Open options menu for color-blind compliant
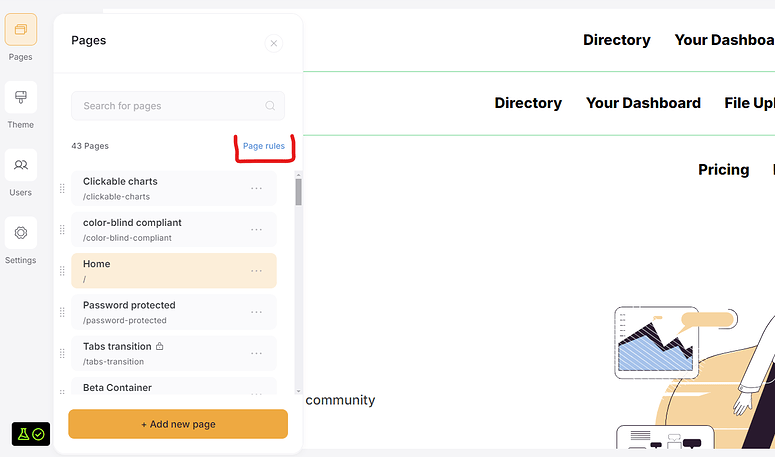This screenshot has width=775, height=457. point(256,230)
